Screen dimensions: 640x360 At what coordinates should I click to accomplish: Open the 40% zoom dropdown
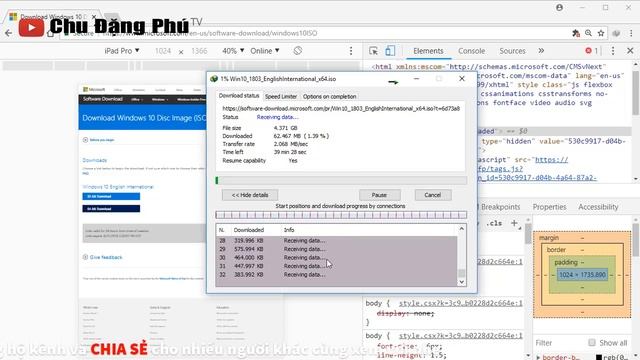pyautogui.click(x=233, y=51)
